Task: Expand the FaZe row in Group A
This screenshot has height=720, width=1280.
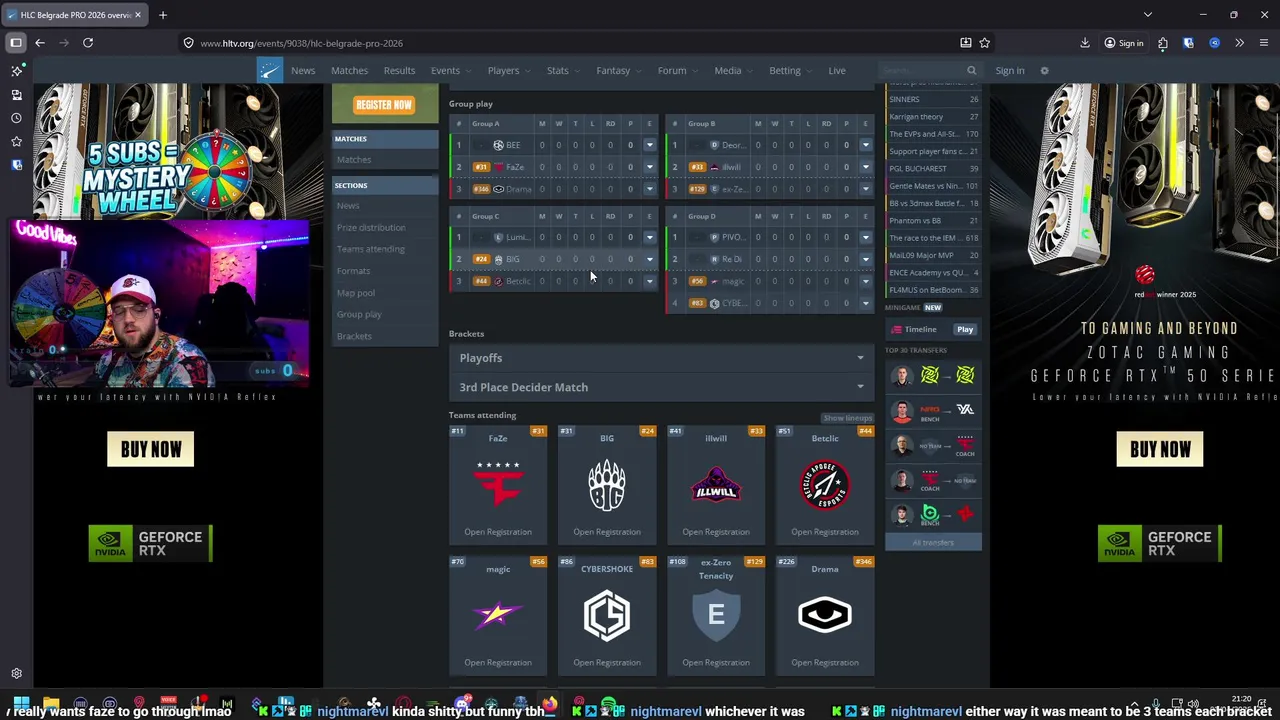Action: click(649, 167)
